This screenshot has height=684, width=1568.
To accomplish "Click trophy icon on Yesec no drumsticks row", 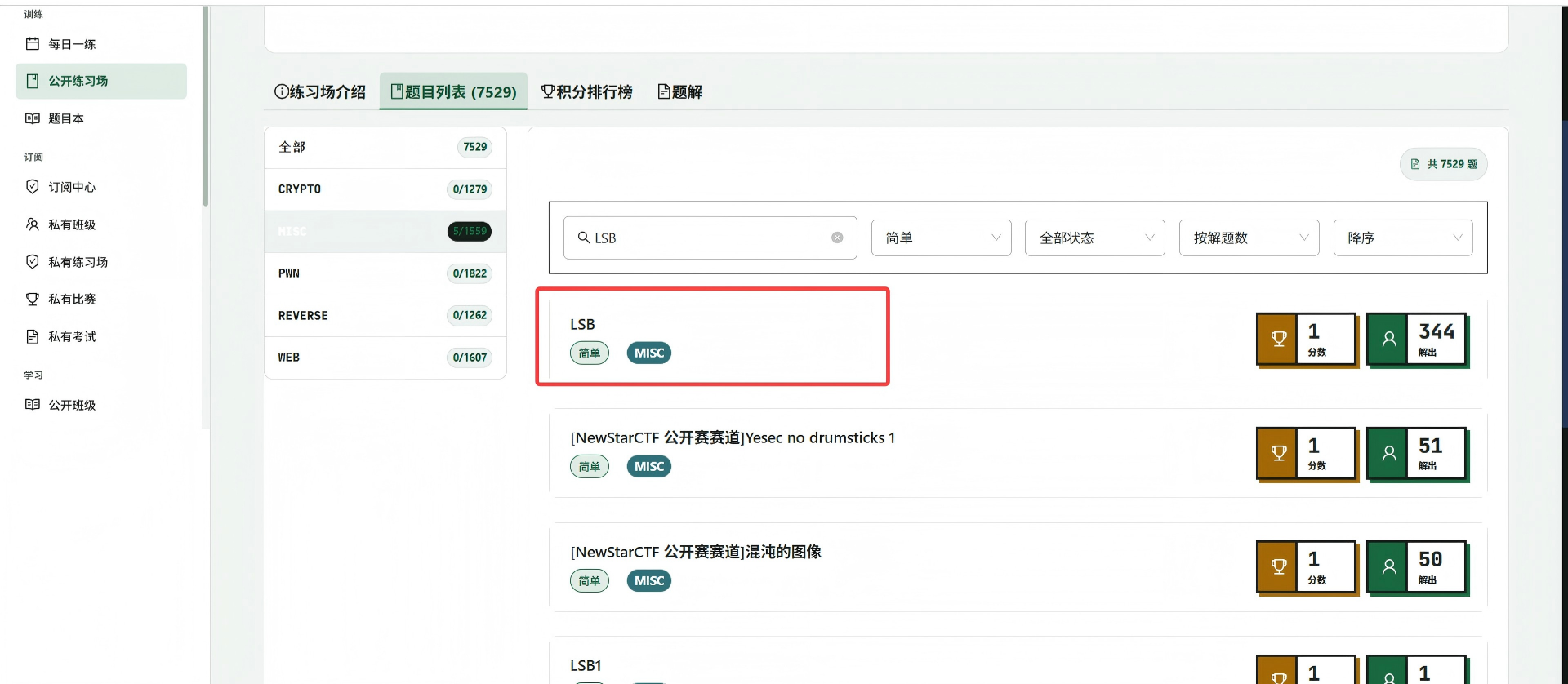I will tap(1279, 453).
